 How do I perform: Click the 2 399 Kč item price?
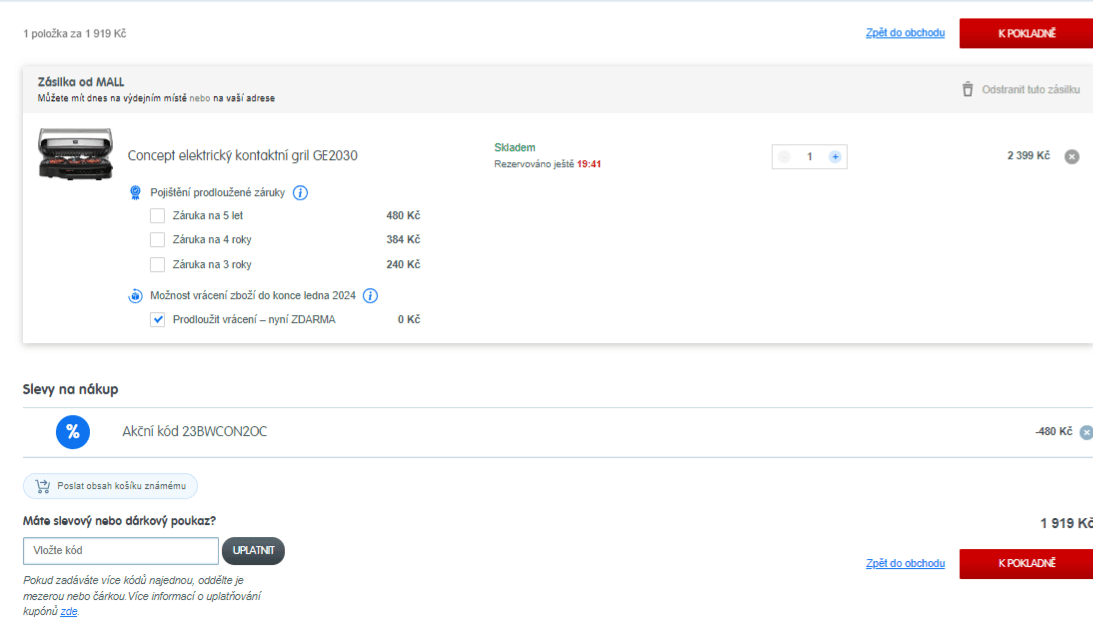tap(1028, 155)
